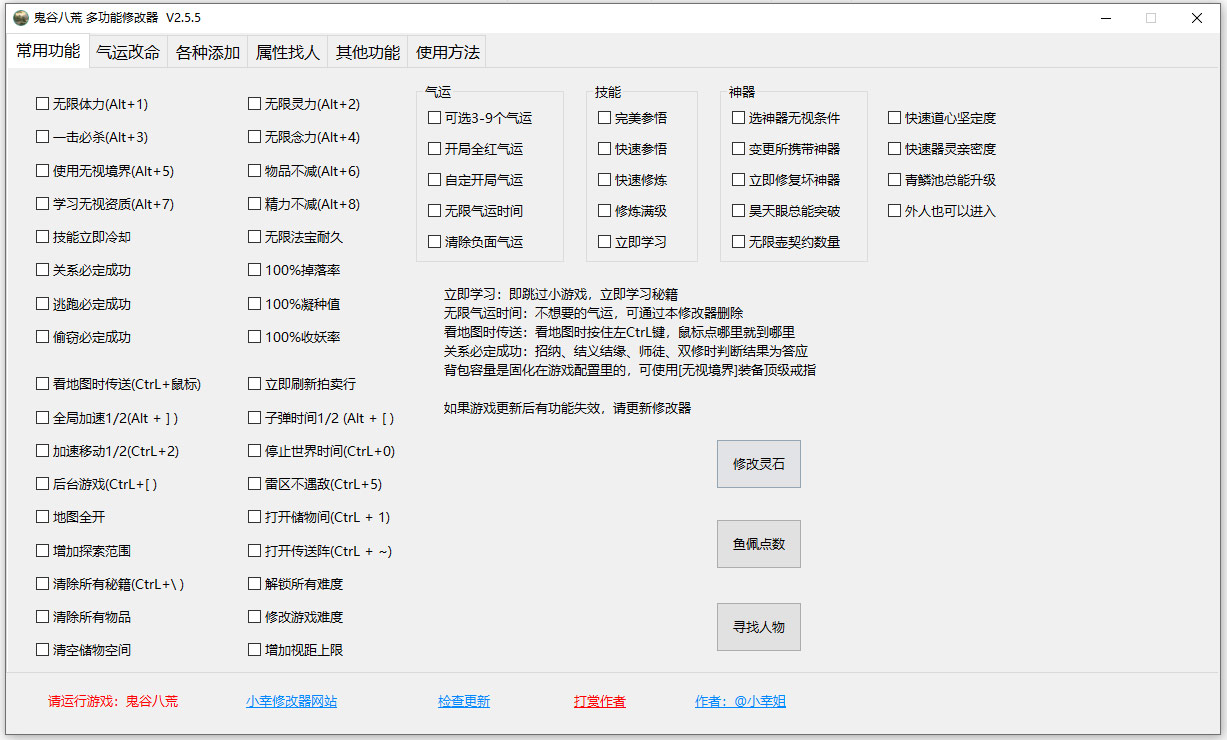Image resolution: width=1227 pixels, height=740 pixels.
Task: Switch to the 使用方法 tab
Action: tap(446, 51)
